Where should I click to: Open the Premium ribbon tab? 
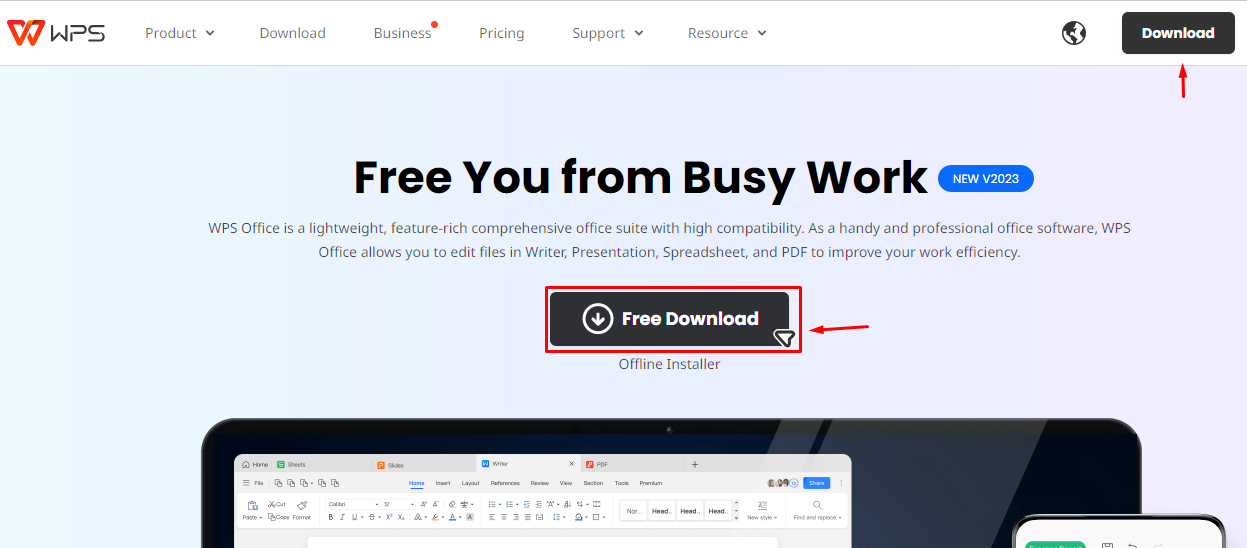[x=651, y=483]
